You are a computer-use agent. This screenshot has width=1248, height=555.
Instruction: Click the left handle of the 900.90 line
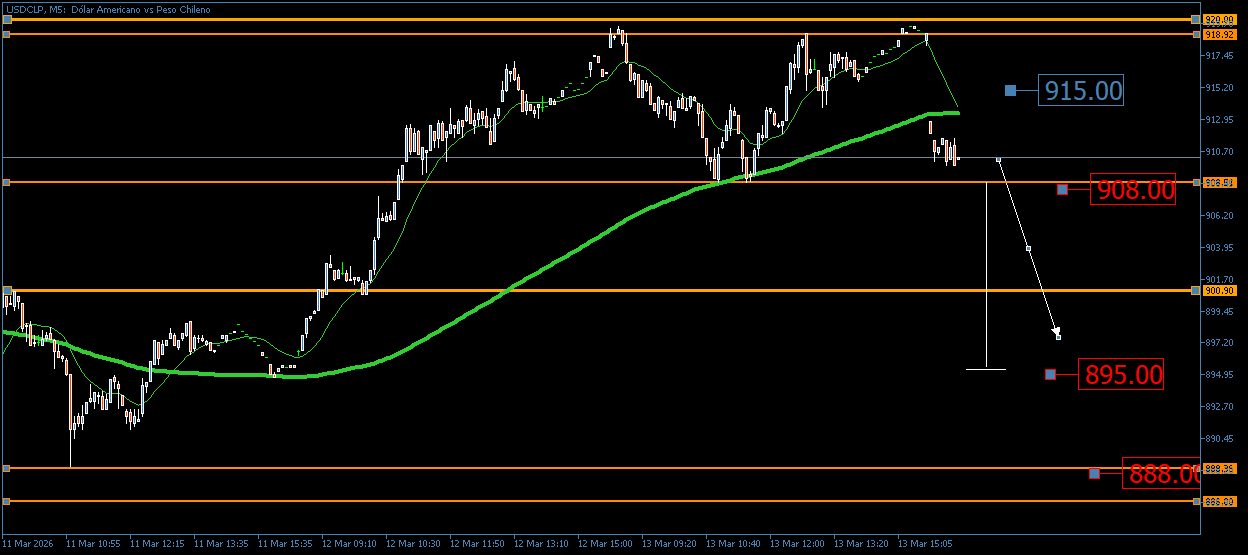(x=6, y=291)
